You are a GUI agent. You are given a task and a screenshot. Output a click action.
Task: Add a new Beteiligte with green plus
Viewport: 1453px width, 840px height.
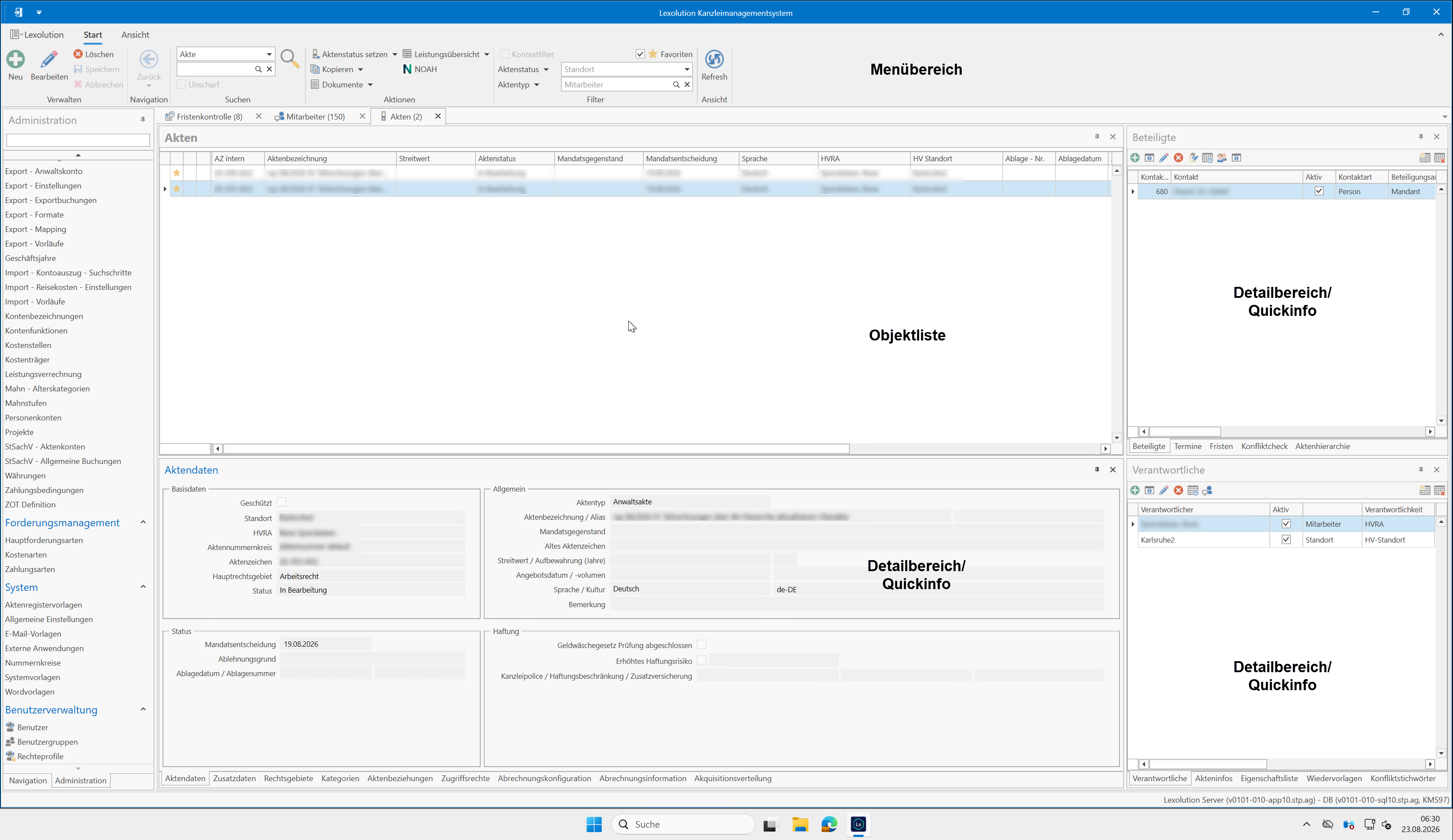pos(1135,157)
